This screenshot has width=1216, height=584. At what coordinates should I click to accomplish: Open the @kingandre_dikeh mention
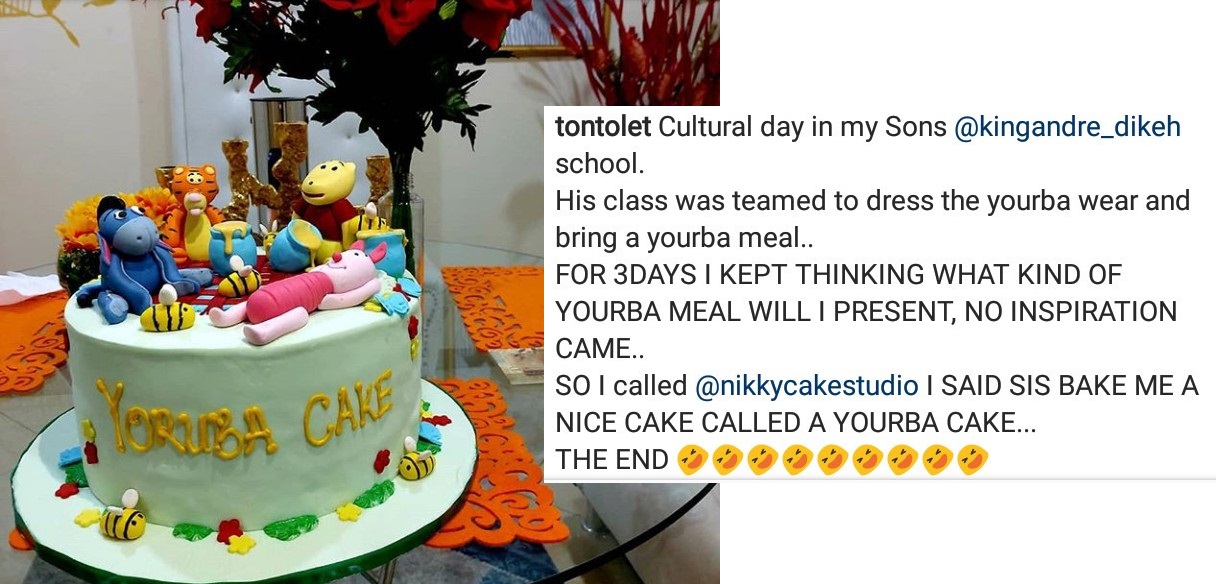coord(1068,129)
